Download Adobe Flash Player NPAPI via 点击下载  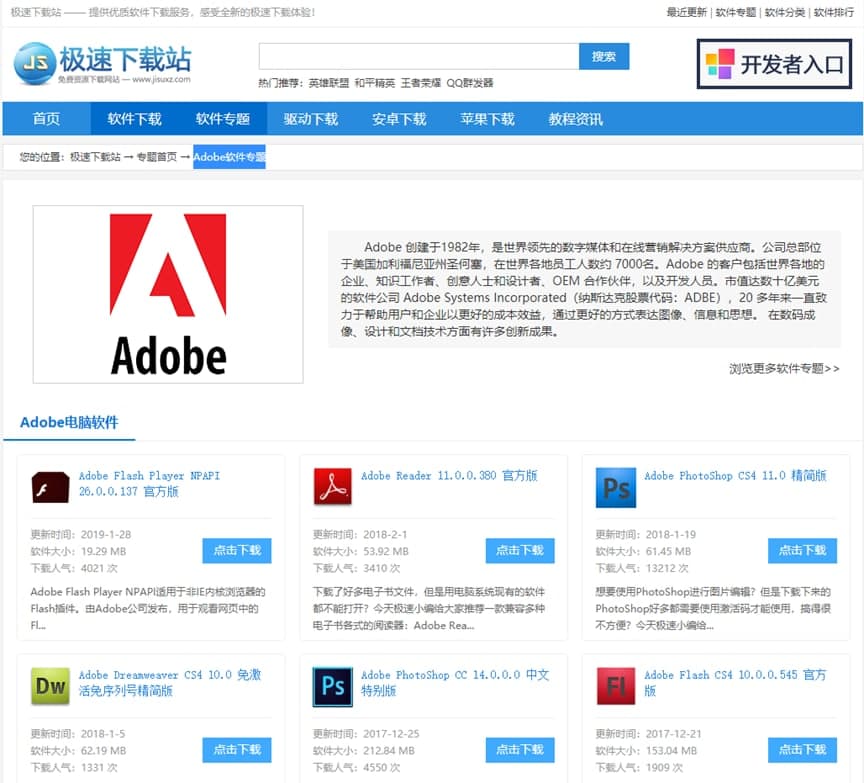237,550
